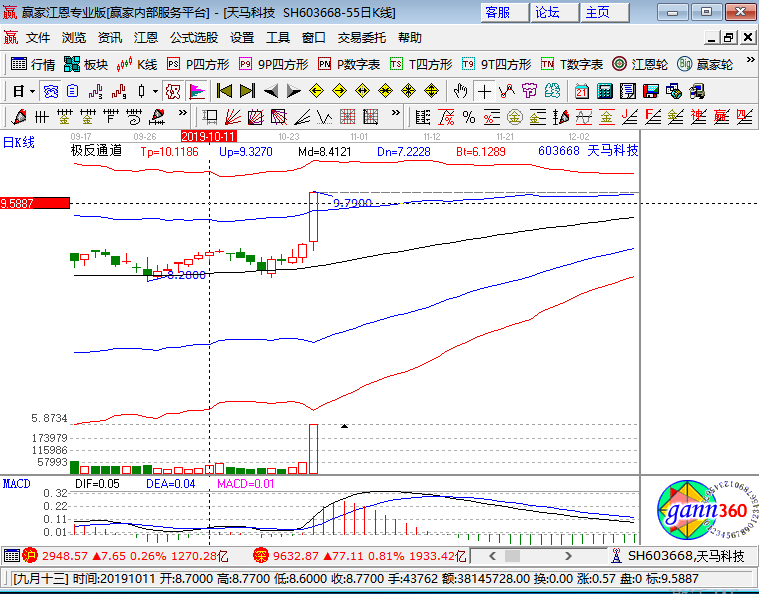Screen dimensions: 759x594
Task: Select the 神 angle line tool
Action: click(698, 117)
